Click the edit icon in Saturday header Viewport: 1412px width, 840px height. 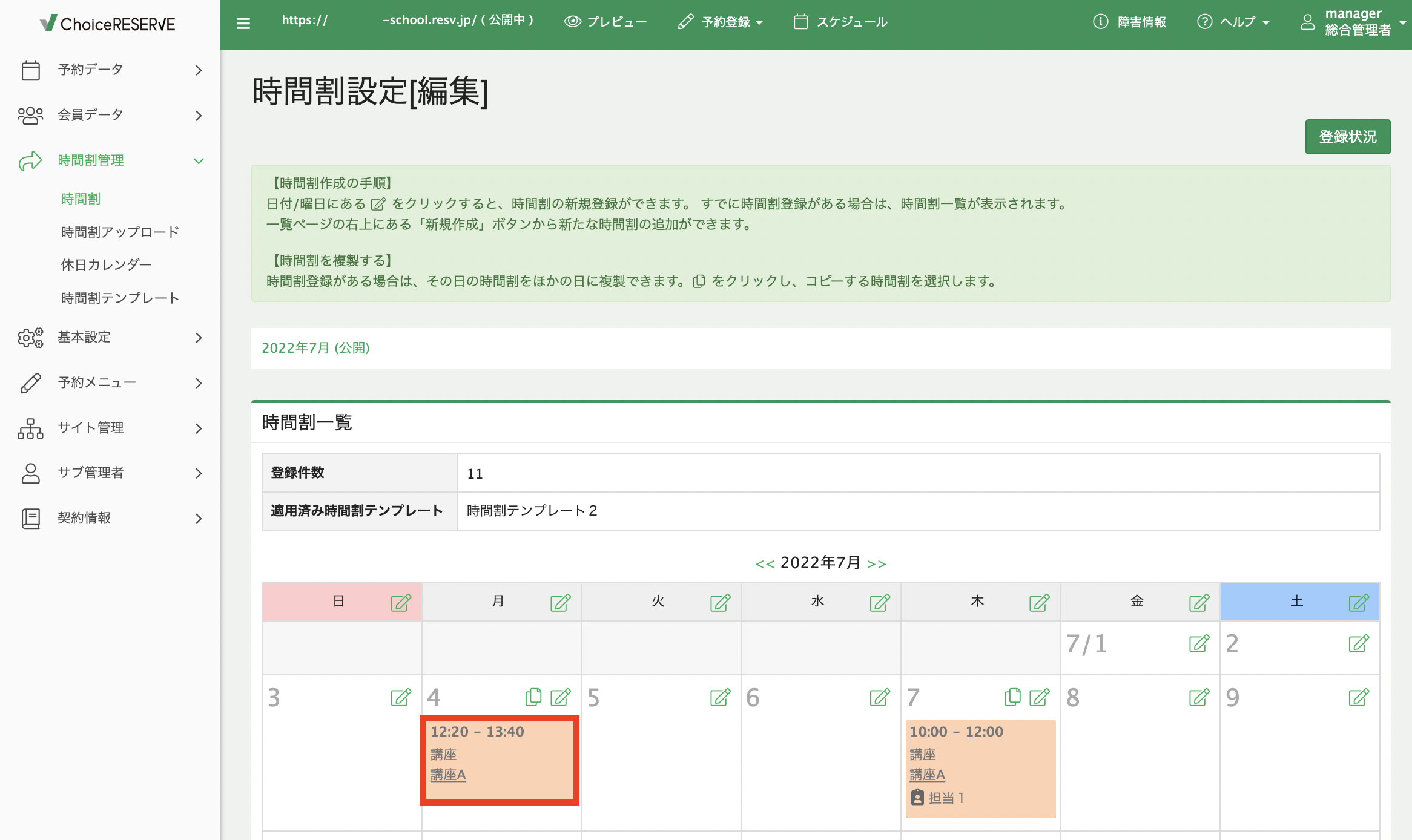click(x=1358, y=603)
